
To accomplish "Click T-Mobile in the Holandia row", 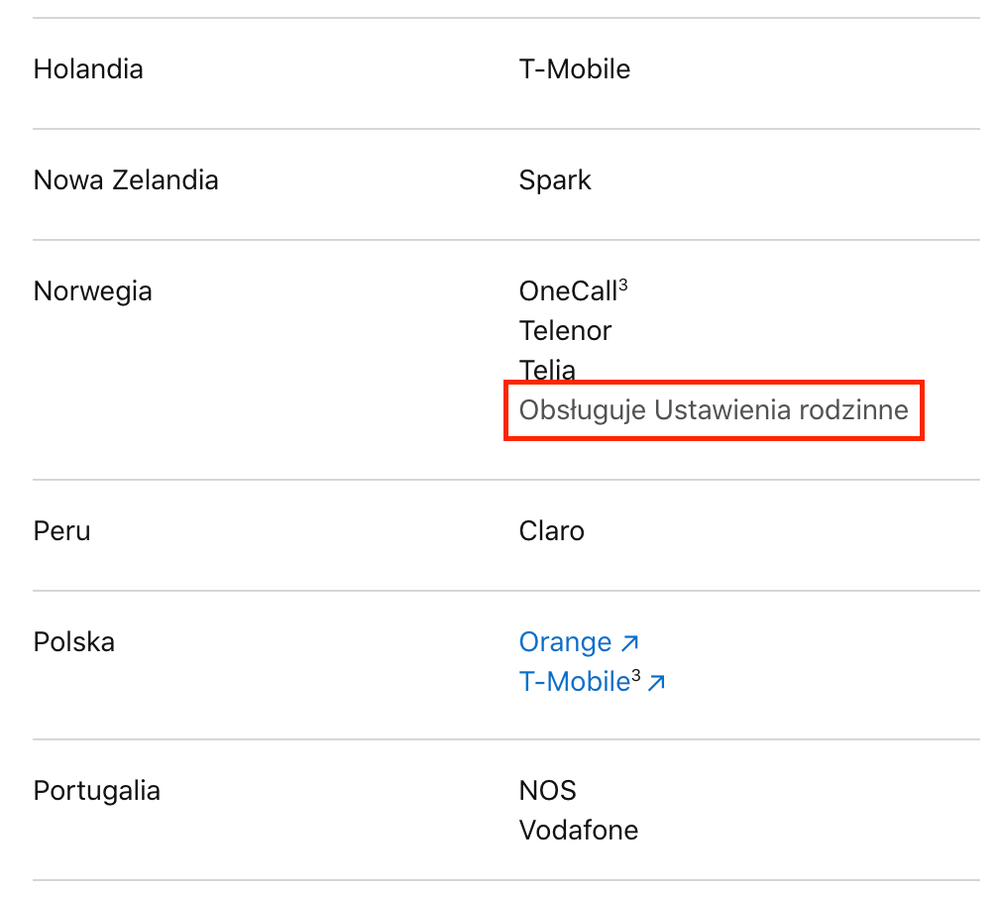I will (x=574, y=70).
